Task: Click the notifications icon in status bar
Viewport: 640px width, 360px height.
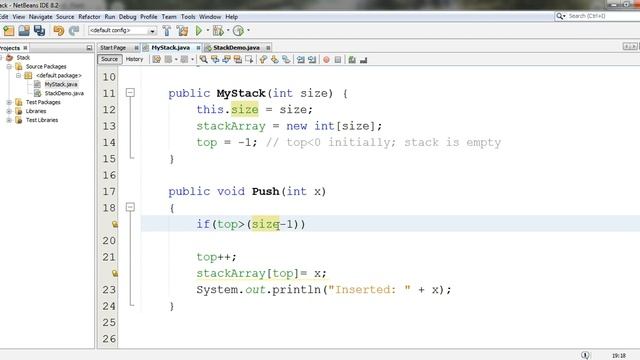Action: tap(585, 355)
